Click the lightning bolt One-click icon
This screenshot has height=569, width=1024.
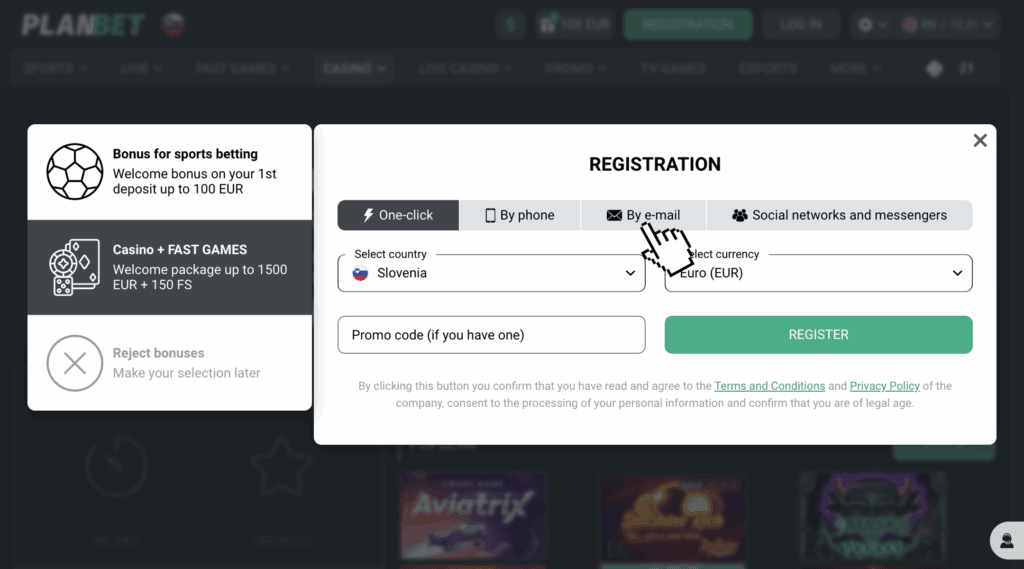tap(369, 215)
